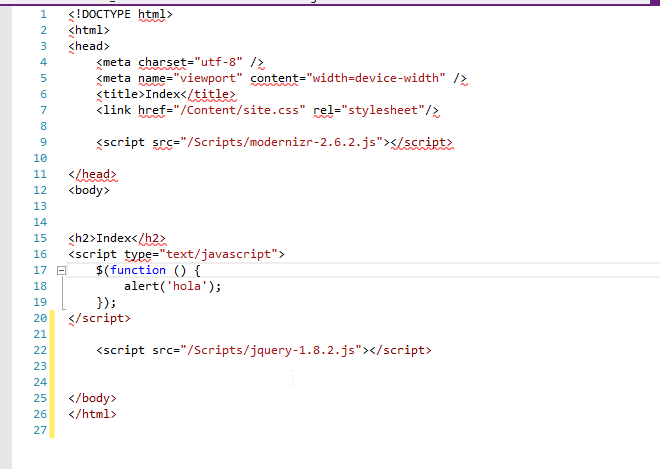Click the closing html tag
The width and height of the screenshot is (660, 469).
pos(92,414)
